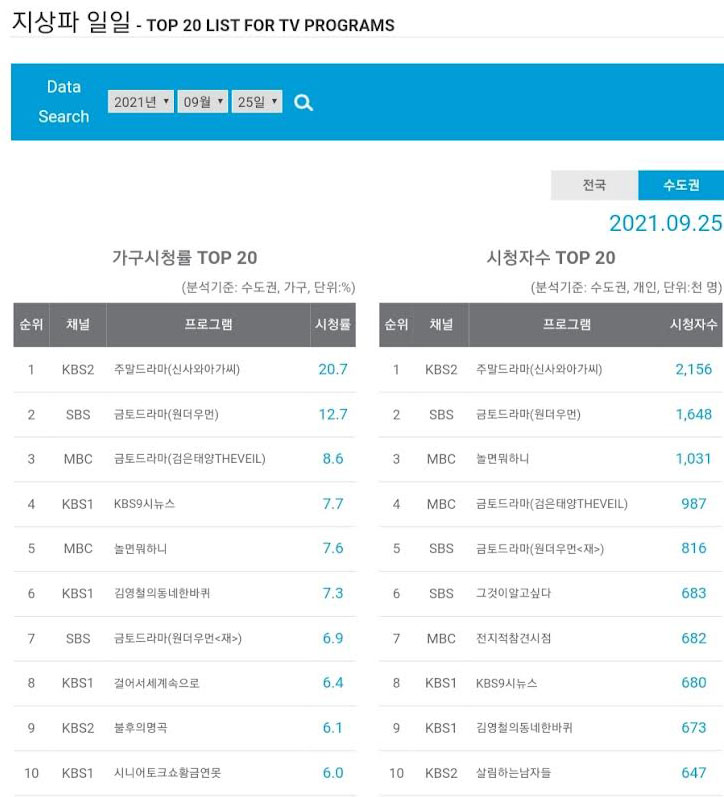
Task: Select viewer count 680
Action: point(694,683)
